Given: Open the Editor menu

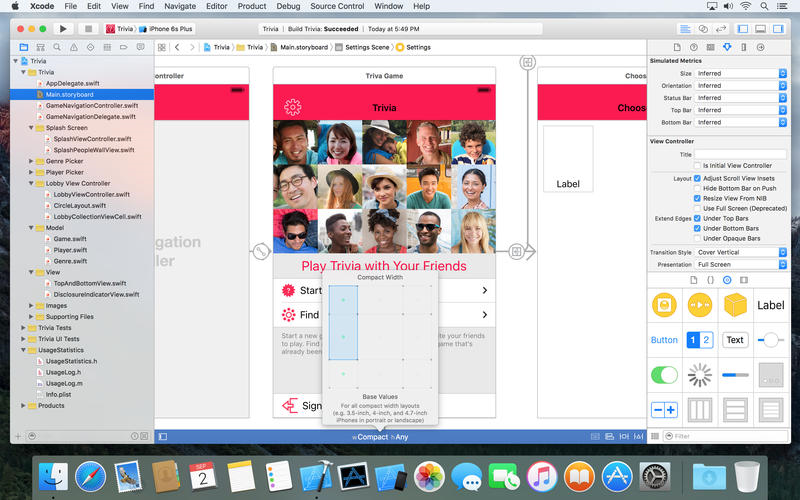Looking at the screenshot, I should pyautogui.click(x=216, y=6).
